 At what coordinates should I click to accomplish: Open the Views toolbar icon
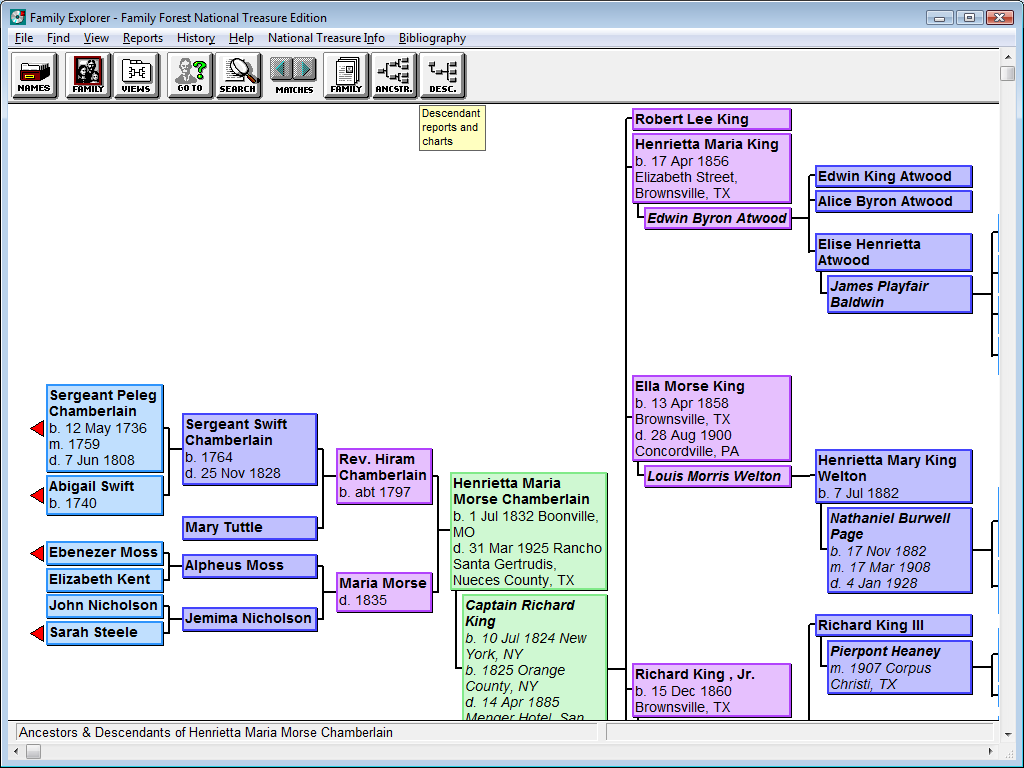(x=136, y=76)
